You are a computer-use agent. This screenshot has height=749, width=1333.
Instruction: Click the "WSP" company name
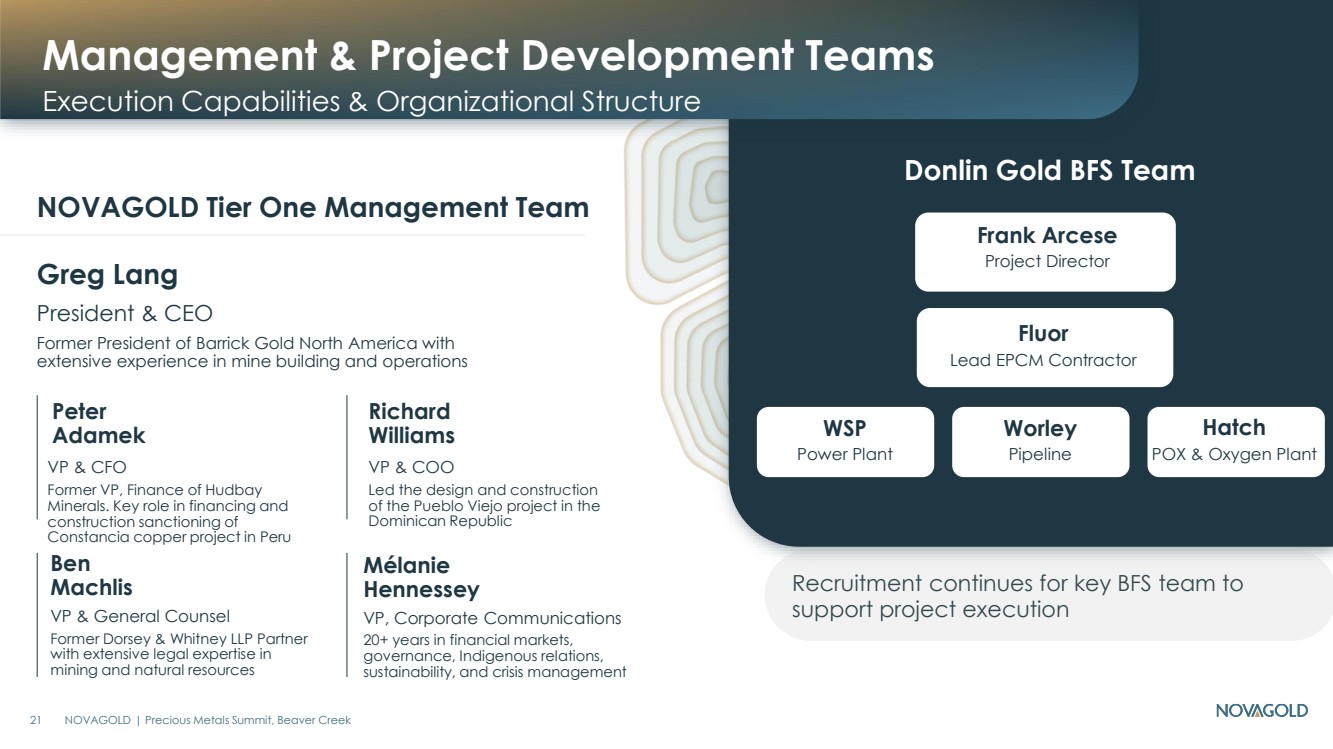(x=844, y=428)
